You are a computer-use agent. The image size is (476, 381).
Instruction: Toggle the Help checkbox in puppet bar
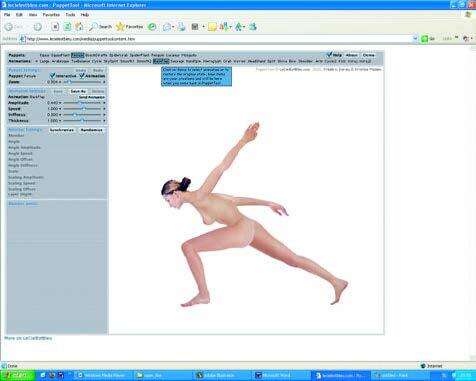tap(330, 55)
